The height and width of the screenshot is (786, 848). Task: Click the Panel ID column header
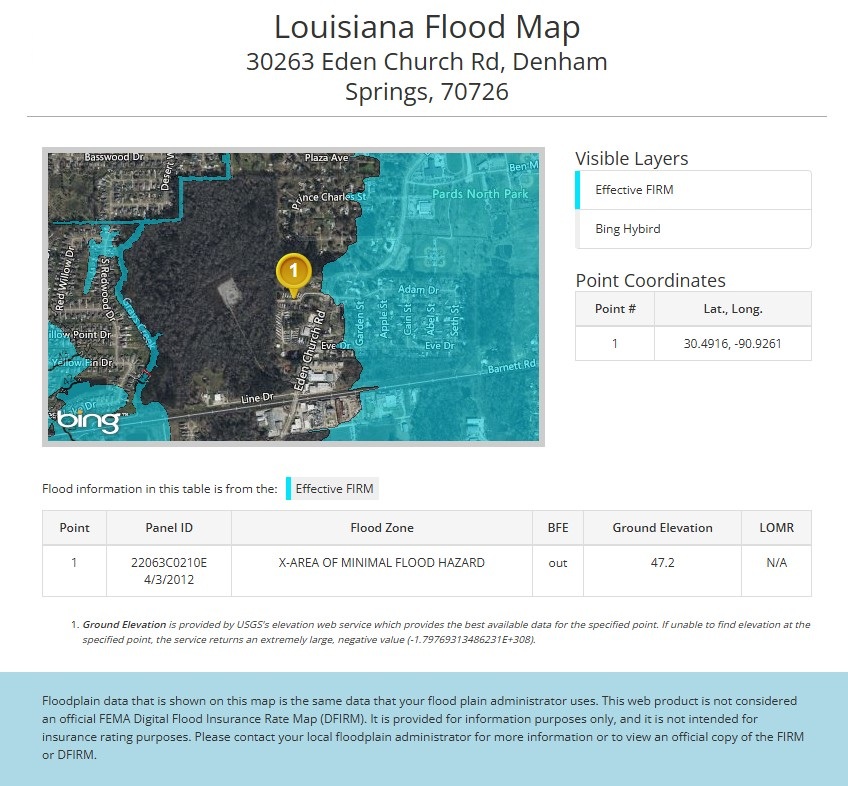click(169, 528)
